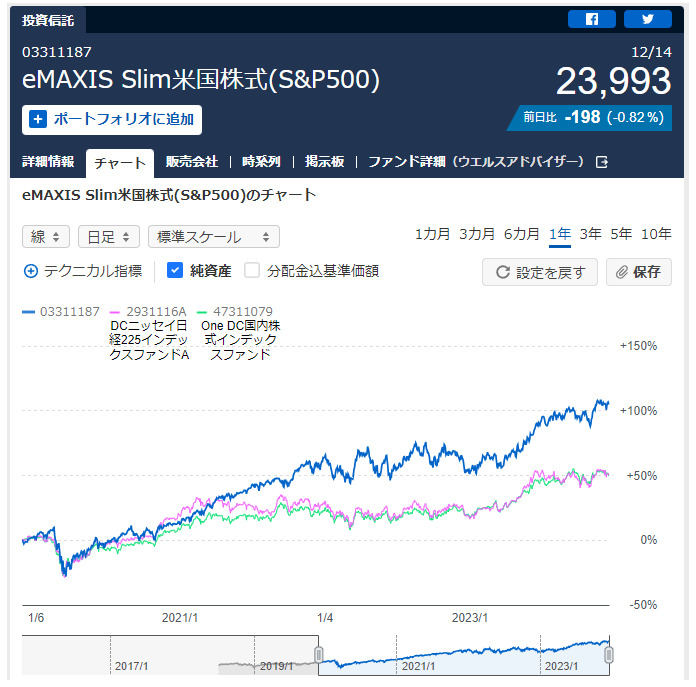The height and width of the screenshot is (687, 696).
Task: Set chart range to 3年
Action: [590, 234]
